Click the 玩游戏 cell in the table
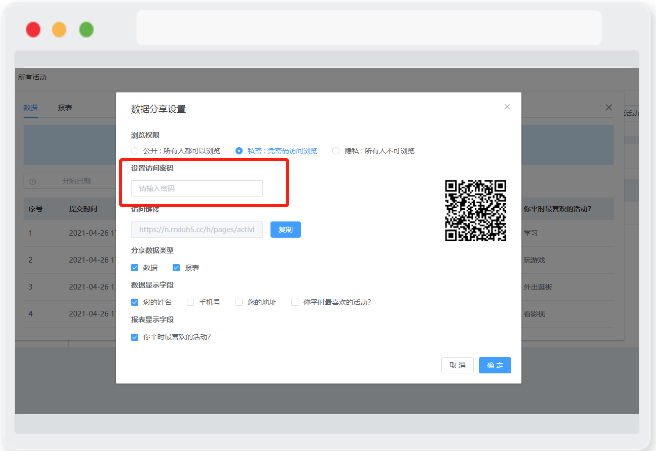The image size is (656, 451). [x=534, y=260]
